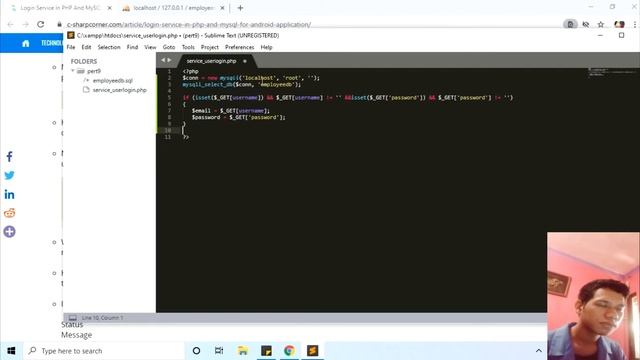Go back in Chrome

point(11,24)
